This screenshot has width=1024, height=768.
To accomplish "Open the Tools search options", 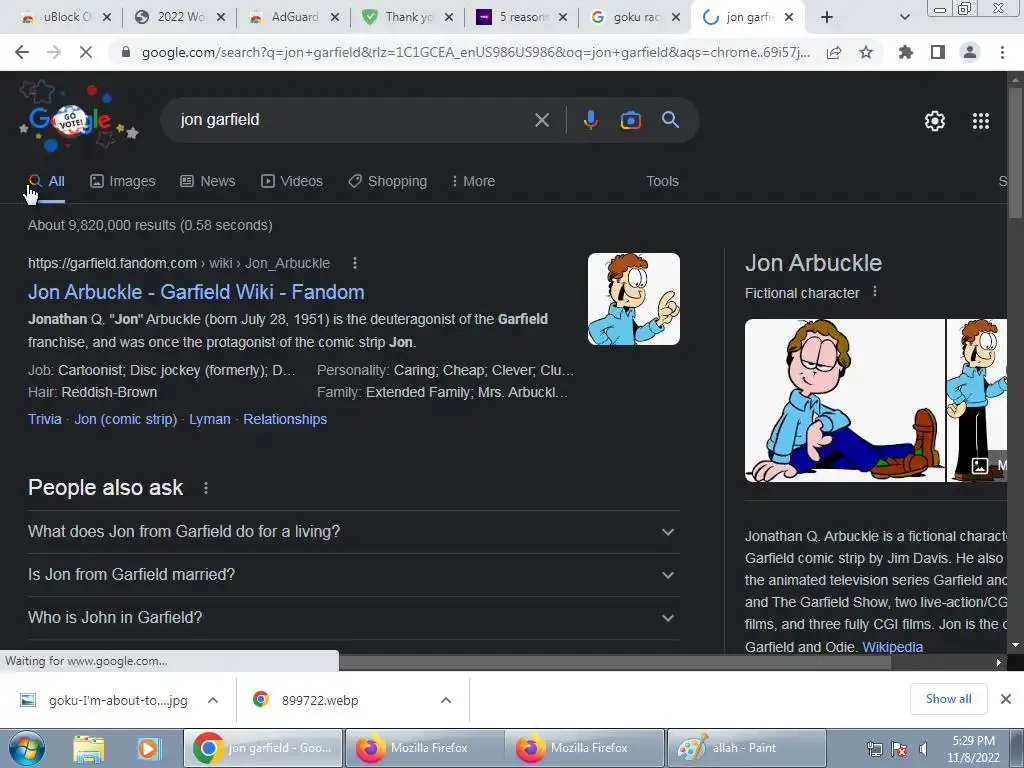I will (x=662, y=181).
